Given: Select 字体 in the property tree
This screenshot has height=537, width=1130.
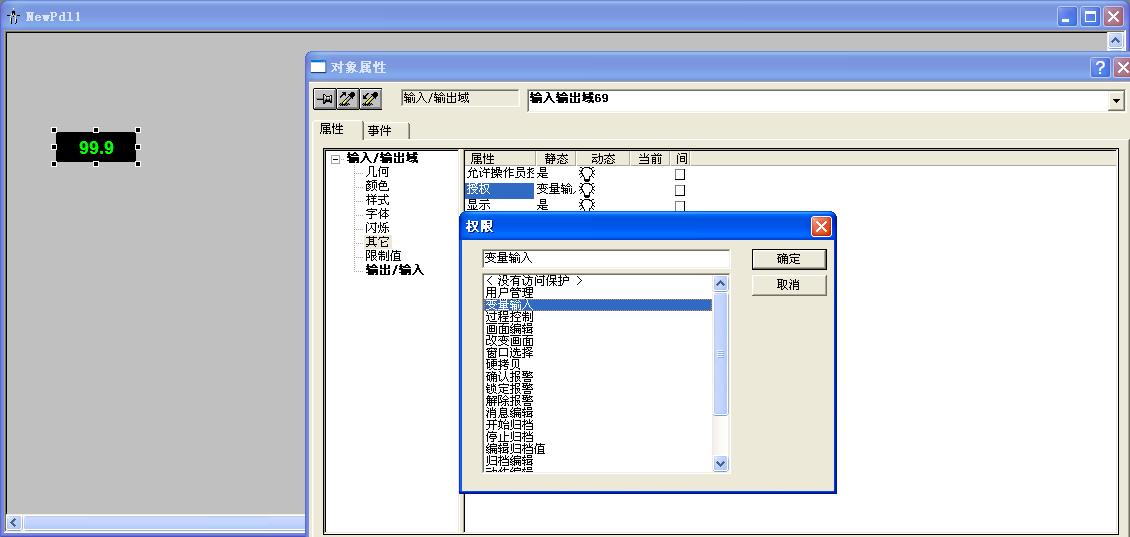Looking at the screenshot, I should 377,214.
